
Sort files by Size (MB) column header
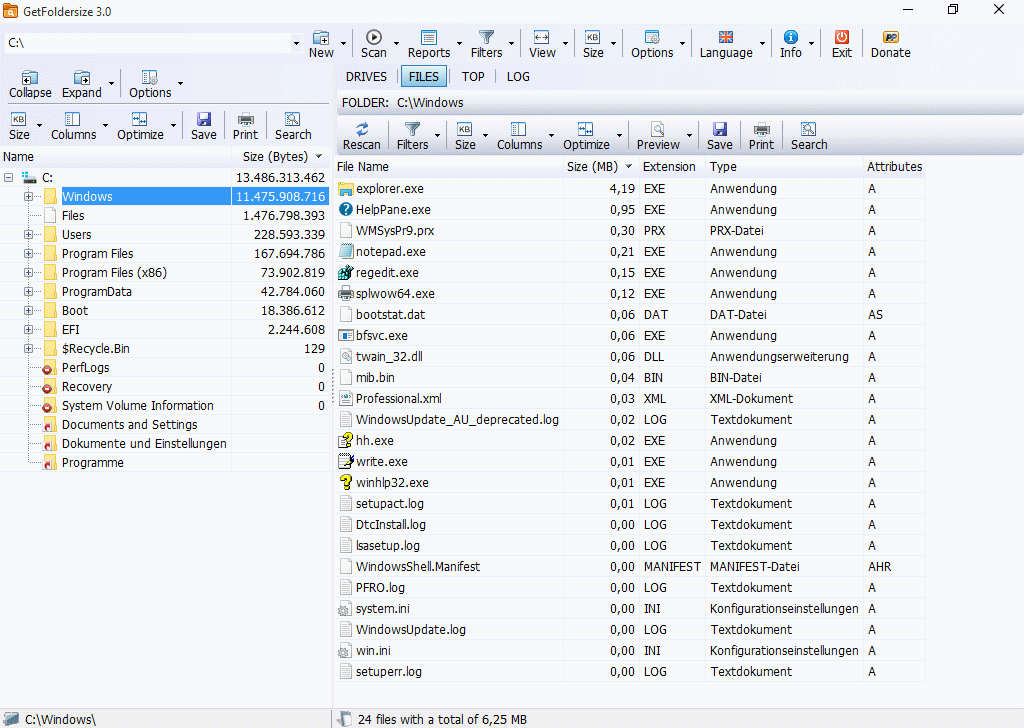point(599,166)
